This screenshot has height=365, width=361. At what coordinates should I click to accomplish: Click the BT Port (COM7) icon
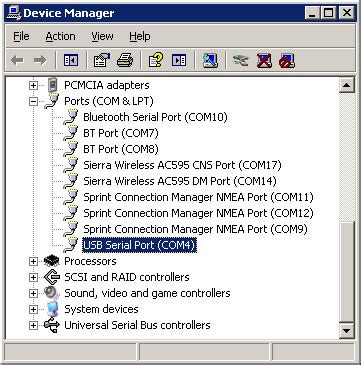point(71,133)
